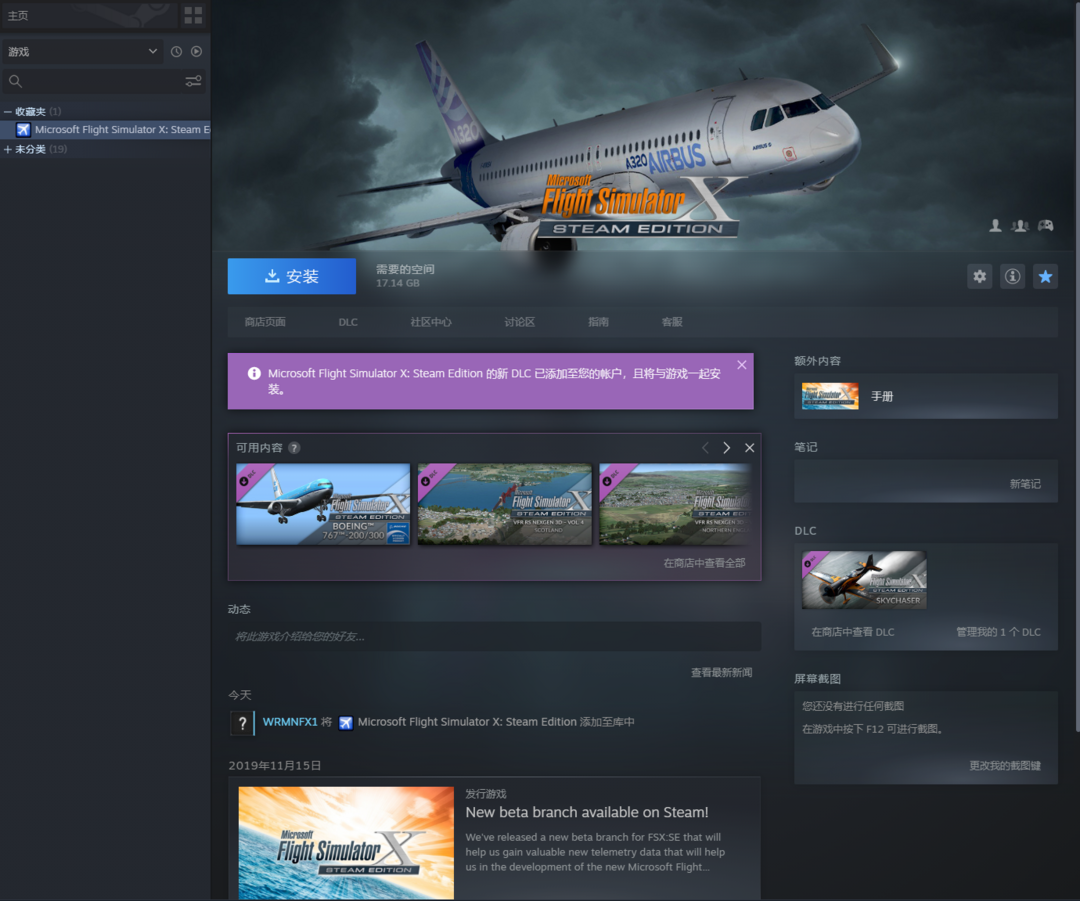This screenshot has width=1080, height=901.
Task: Click 更改我的截图键 link
Action: [1005, 765]
